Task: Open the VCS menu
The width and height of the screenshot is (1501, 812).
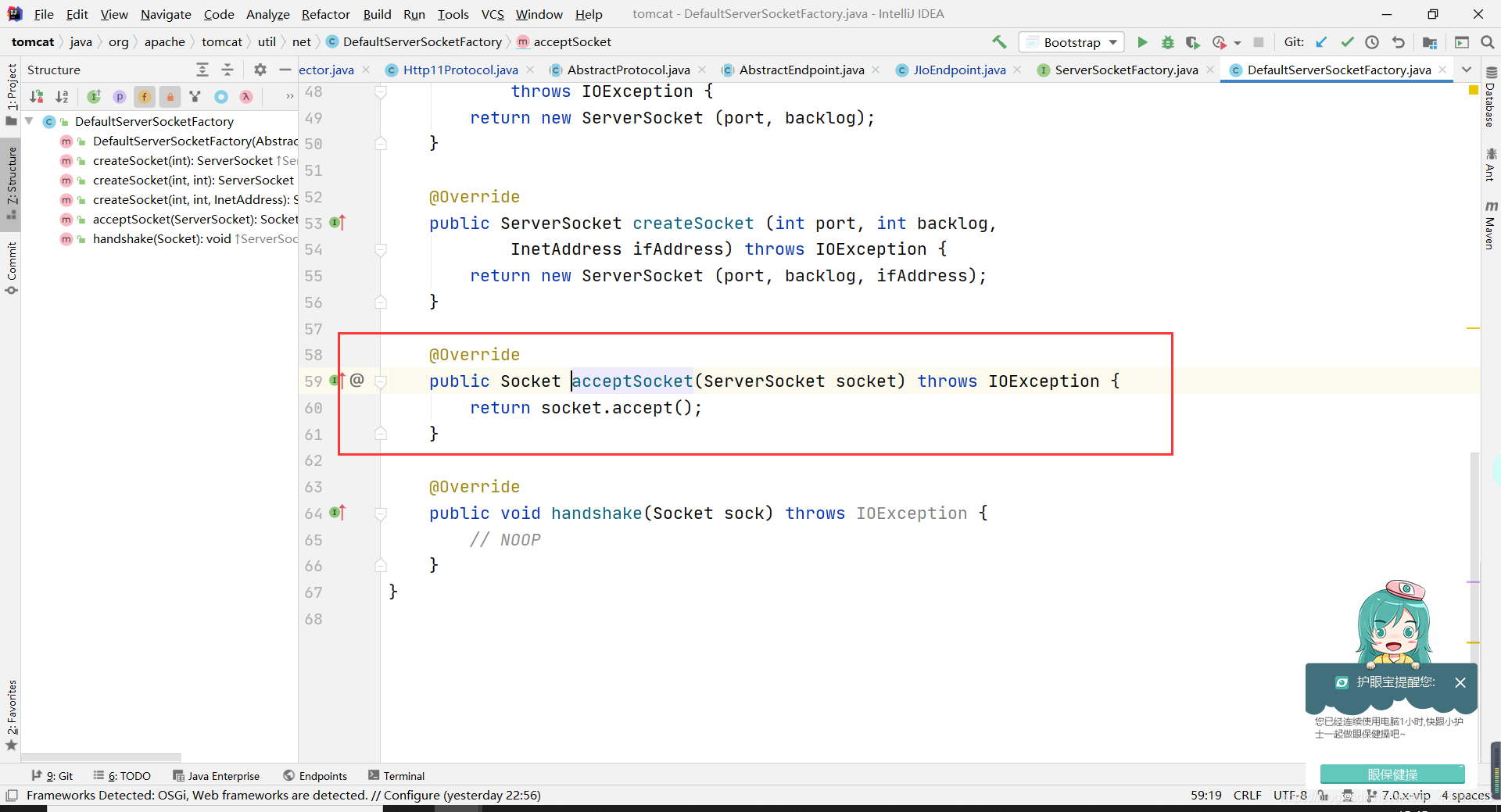Action: point(493,14)
